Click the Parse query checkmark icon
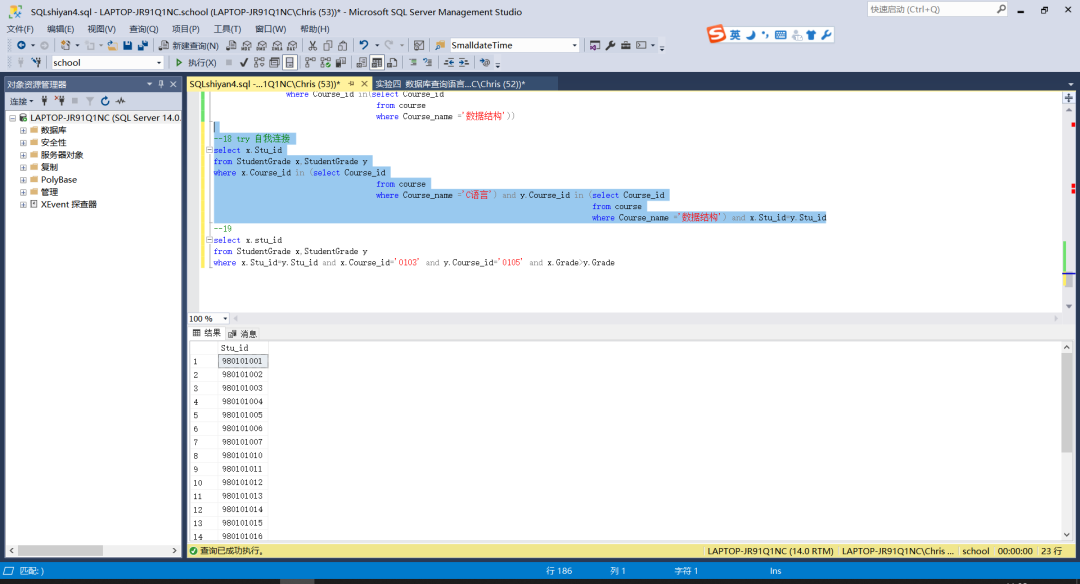1080x584 pixels. click(x=244, y=63)
